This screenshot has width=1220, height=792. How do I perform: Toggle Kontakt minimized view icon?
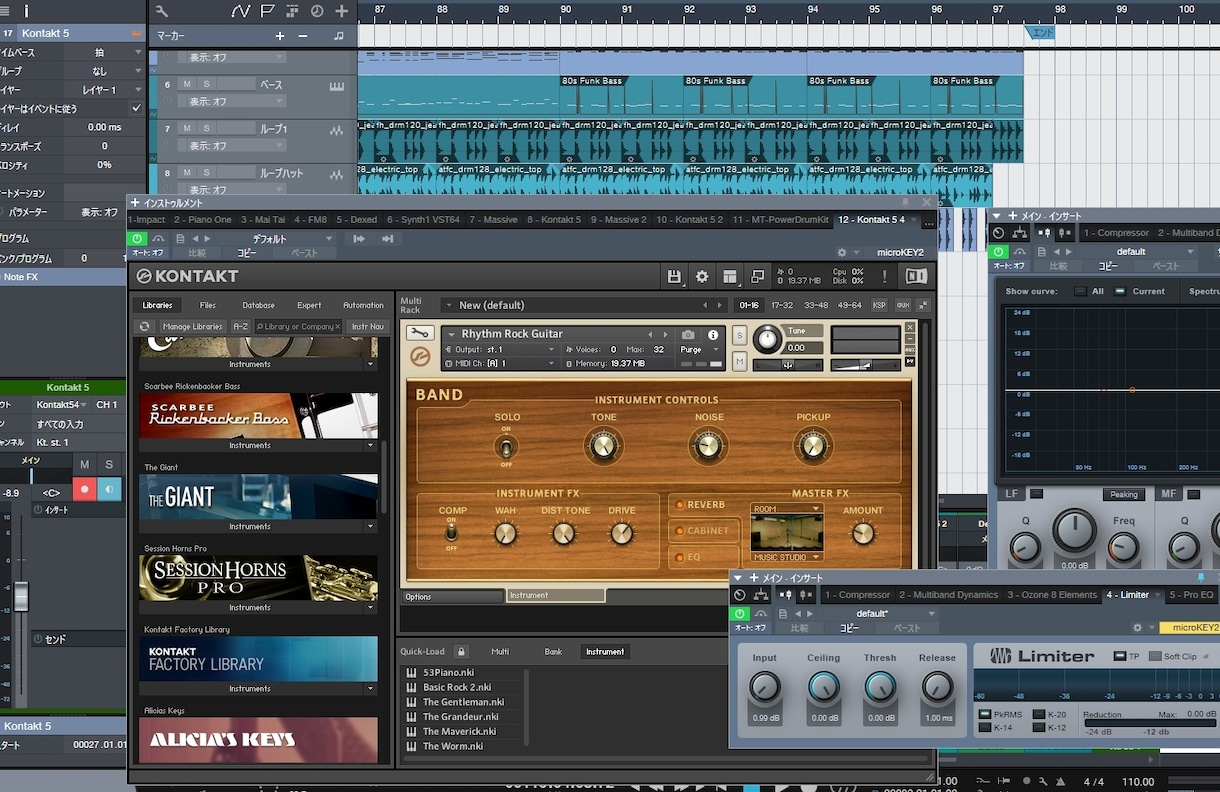pyautogui.click(x=758, y=276)
